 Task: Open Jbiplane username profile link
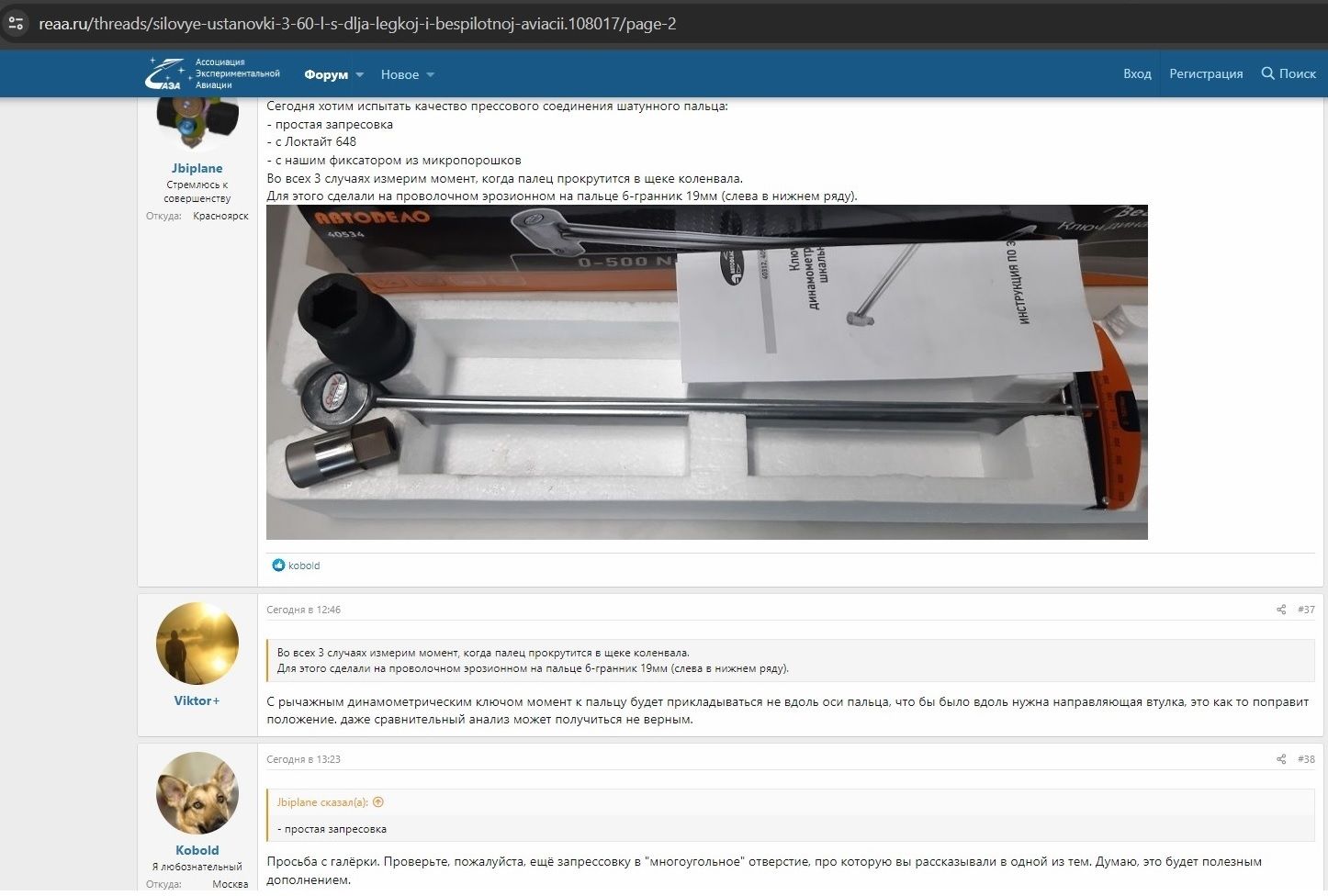197,168
